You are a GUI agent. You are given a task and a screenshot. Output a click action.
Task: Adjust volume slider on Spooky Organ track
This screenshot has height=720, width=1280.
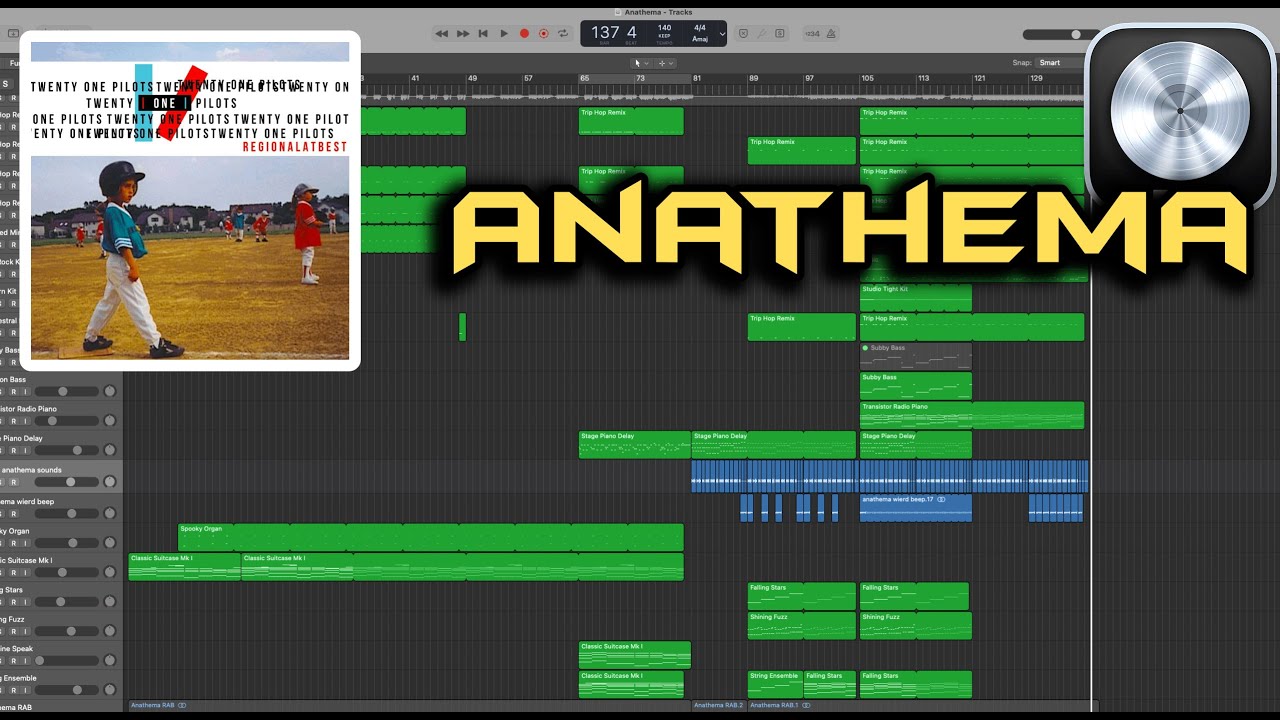tap(68, 543)
